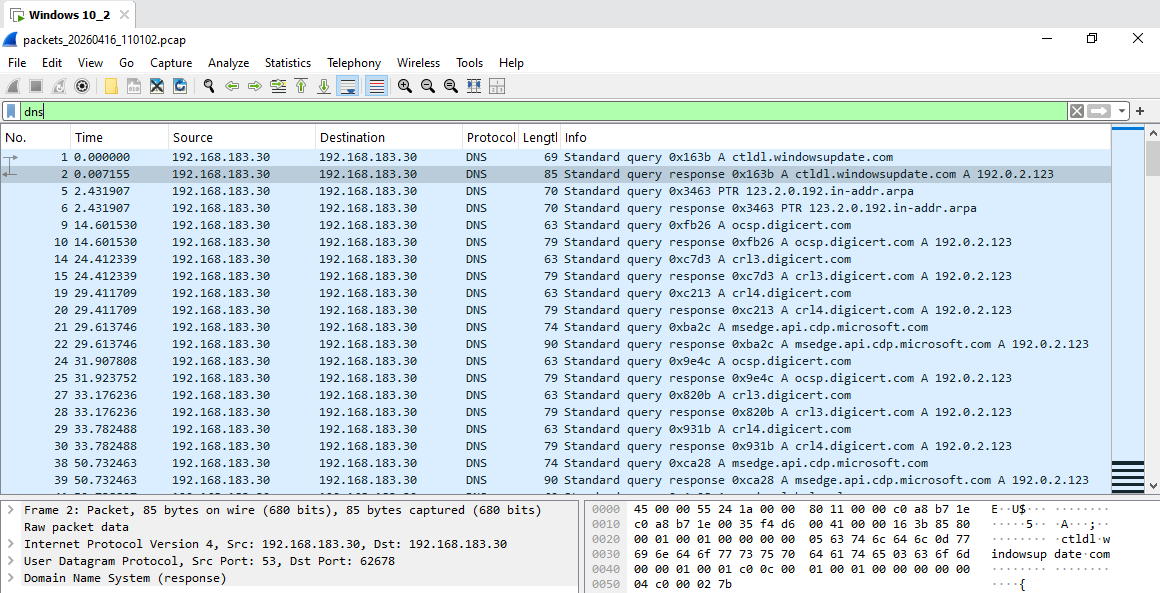The height and width of the screenshot is (593, 1160).
Task: Sort packets by the Source column
Action: point(242,138)
